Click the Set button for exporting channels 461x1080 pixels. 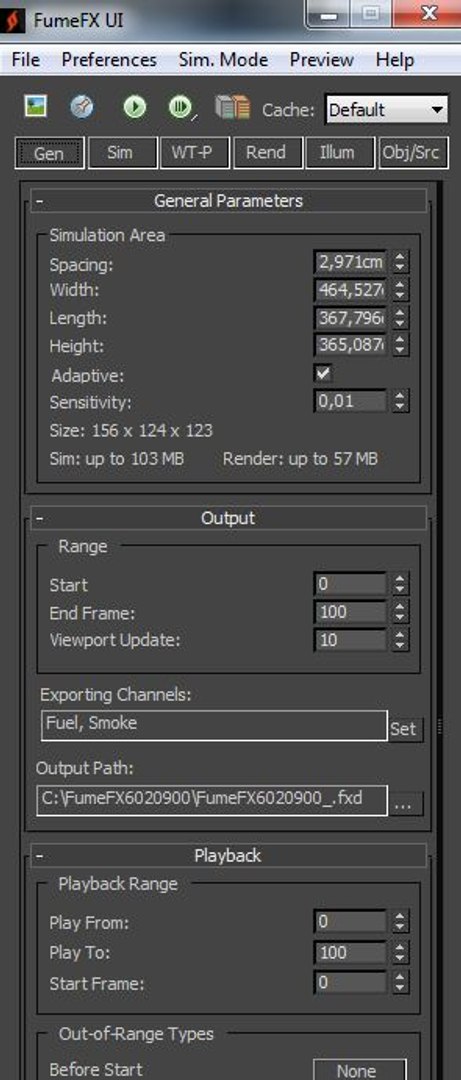point(405,729)
